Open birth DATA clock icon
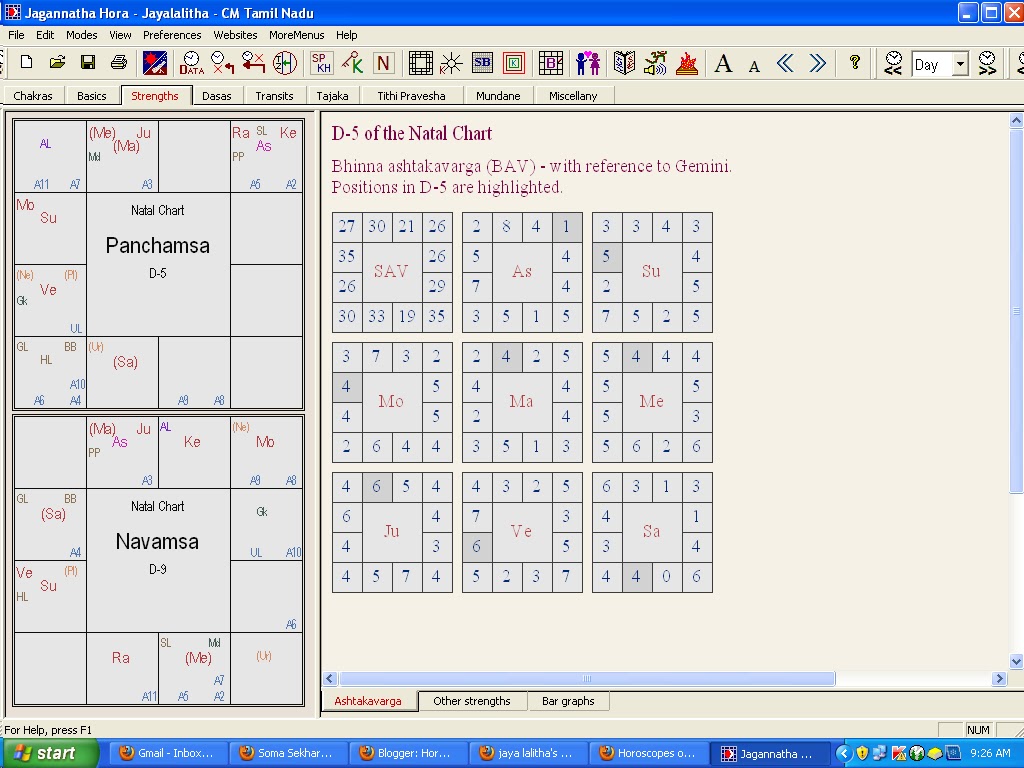 point(191,63)
